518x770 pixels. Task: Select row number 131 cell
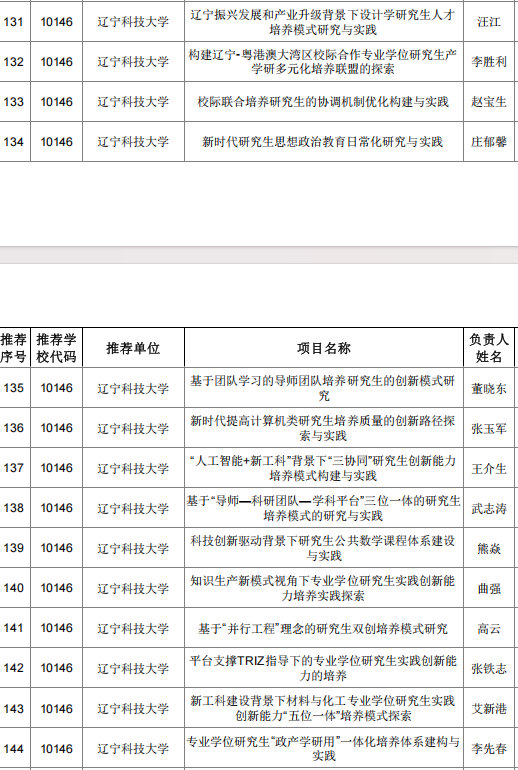(13, 22)
